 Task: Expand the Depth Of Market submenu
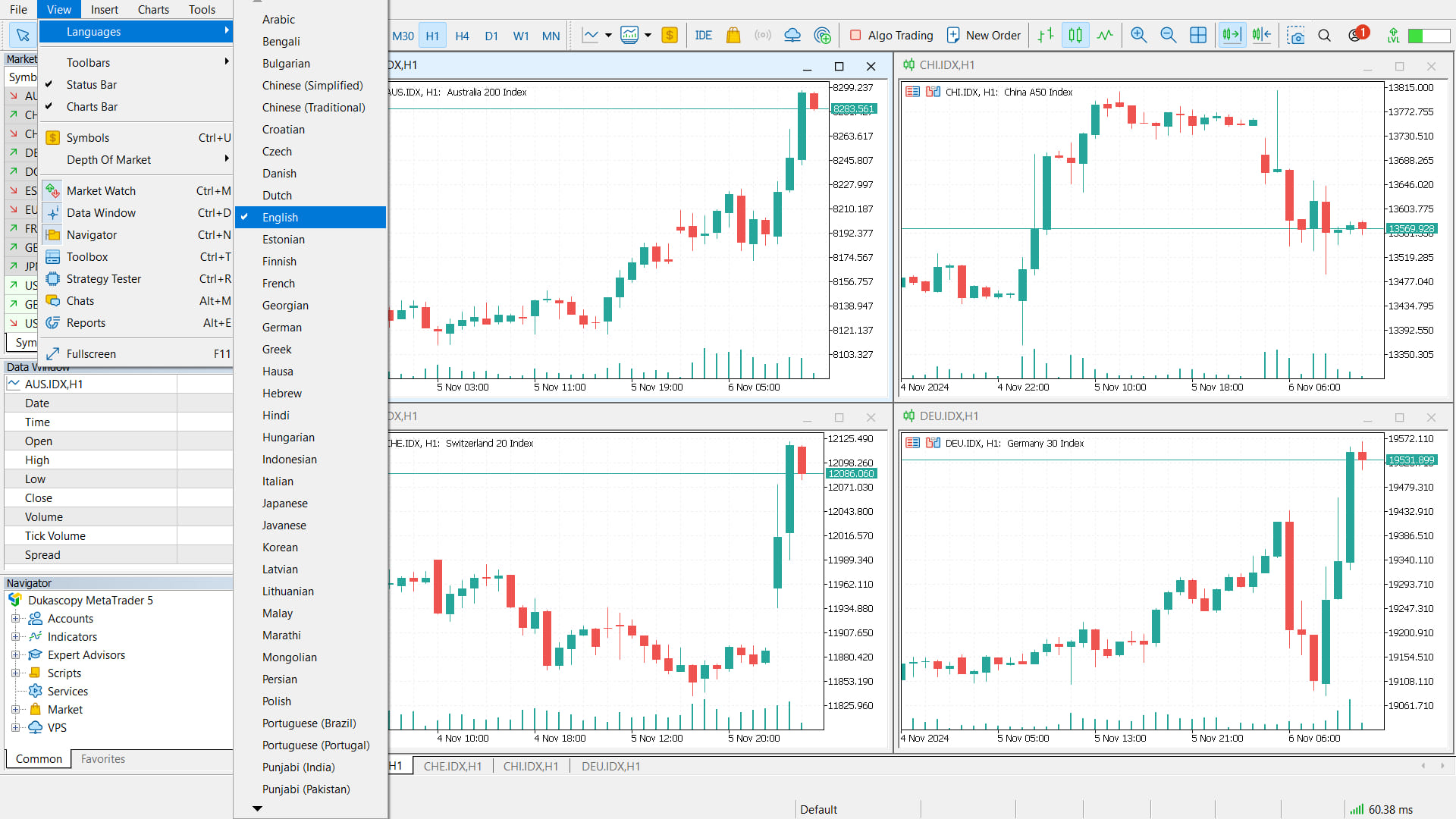tap(136, 160)
